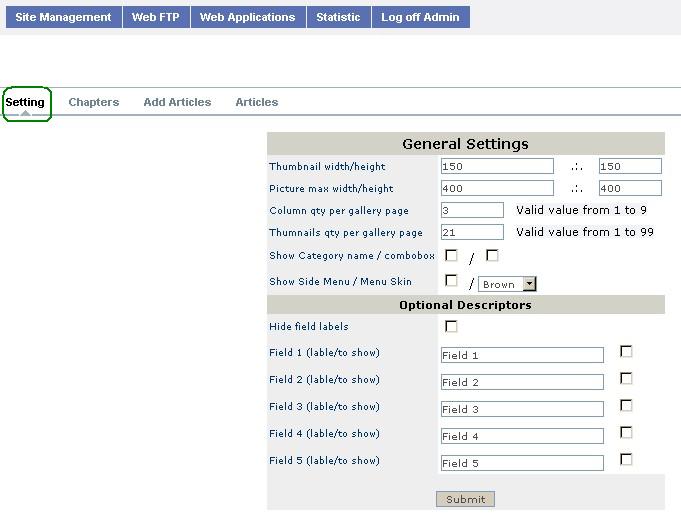The height and width of the screenshot is (520, 681).
Task: Open the Articles tab
Action: pos(257,102)
